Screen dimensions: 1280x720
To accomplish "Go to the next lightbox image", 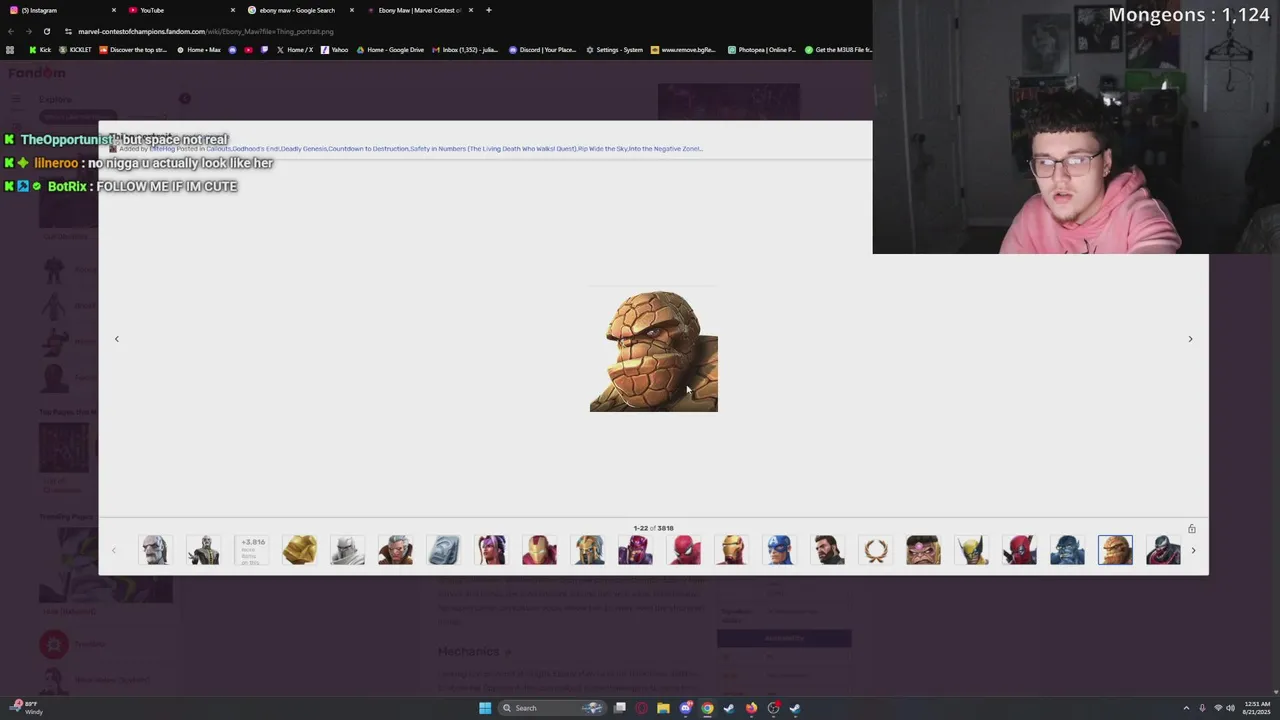I will (x=1190, y=339).
